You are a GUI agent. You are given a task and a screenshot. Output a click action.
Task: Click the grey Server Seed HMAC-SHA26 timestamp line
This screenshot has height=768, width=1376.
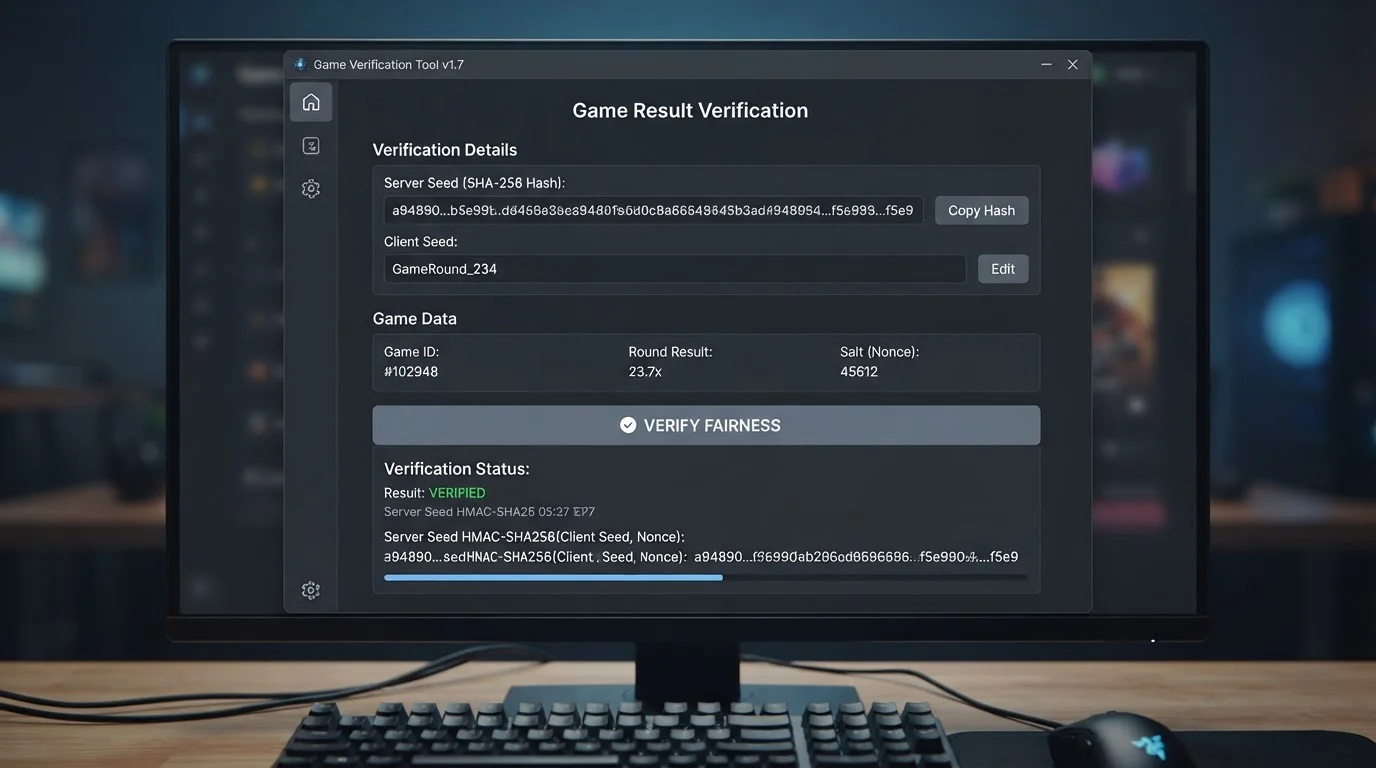click(x=489, y=512)
